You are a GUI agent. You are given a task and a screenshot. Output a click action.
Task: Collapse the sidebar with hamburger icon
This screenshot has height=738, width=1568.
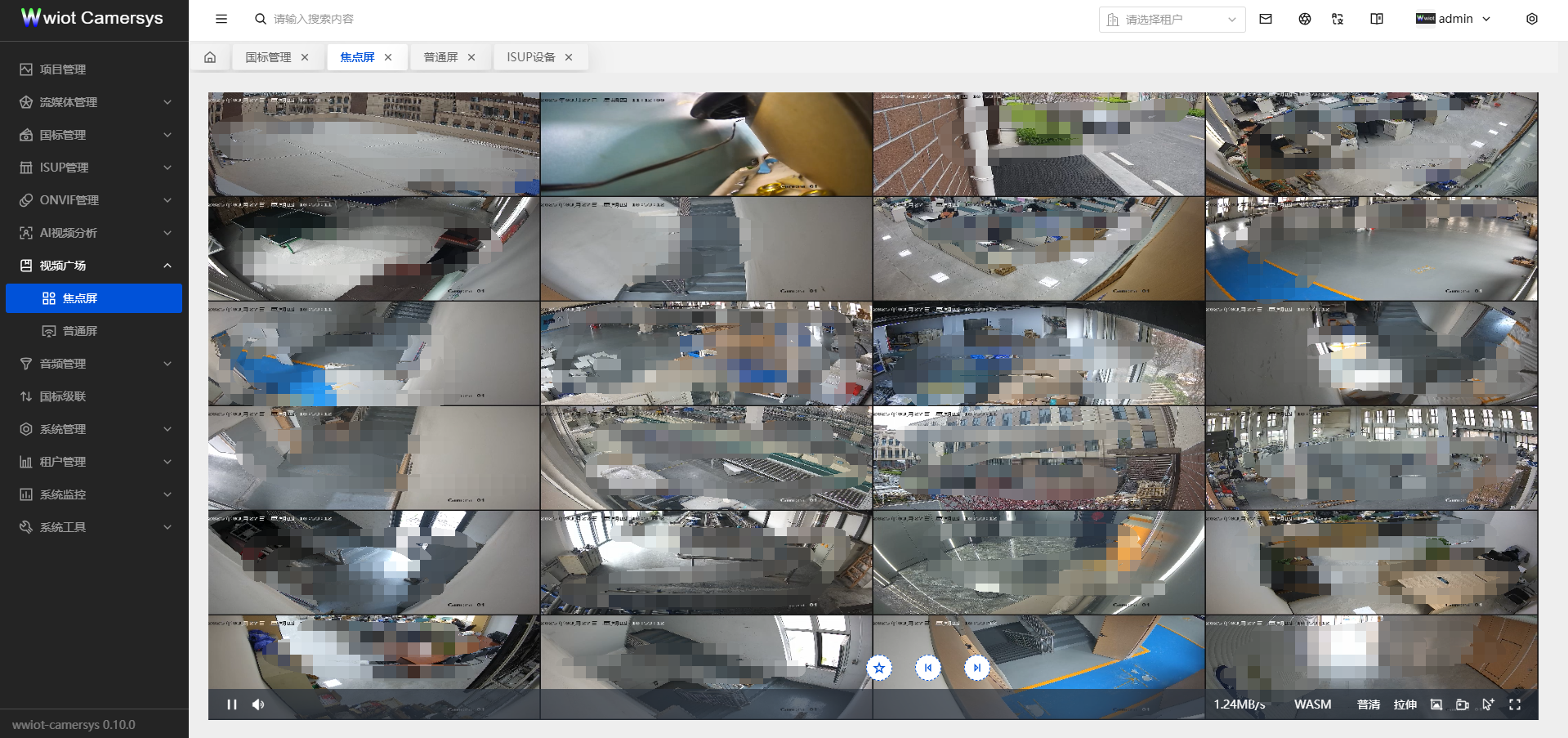[x=221, y=19]
